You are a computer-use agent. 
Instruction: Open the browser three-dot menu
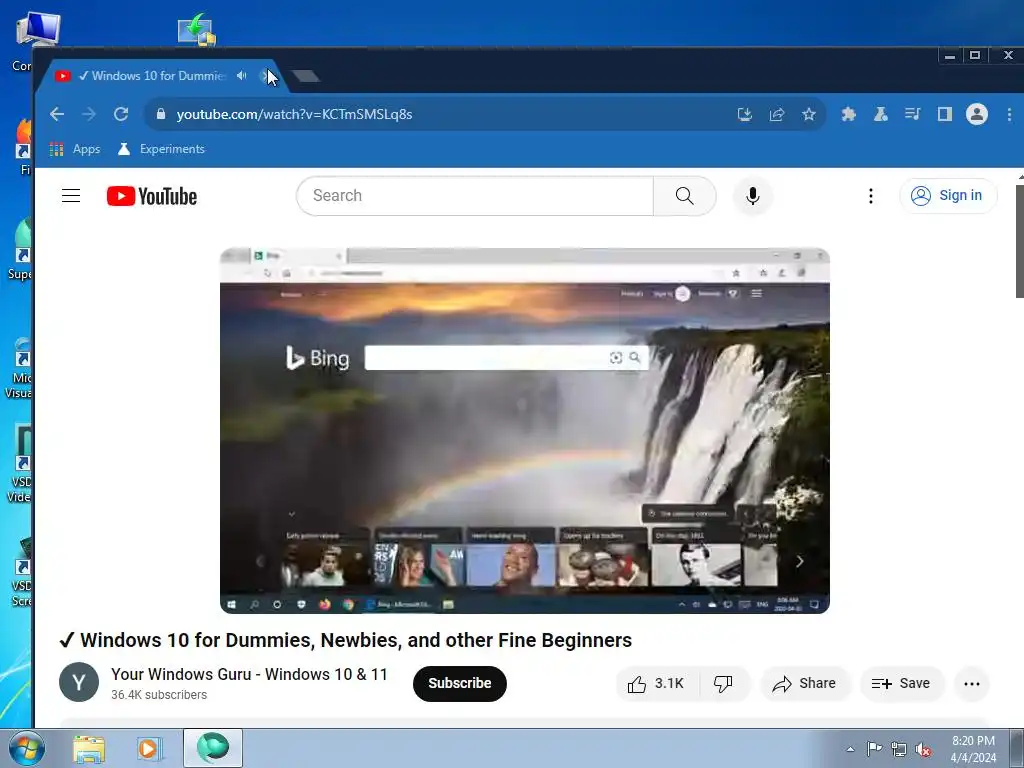(x=1009, y=114)
